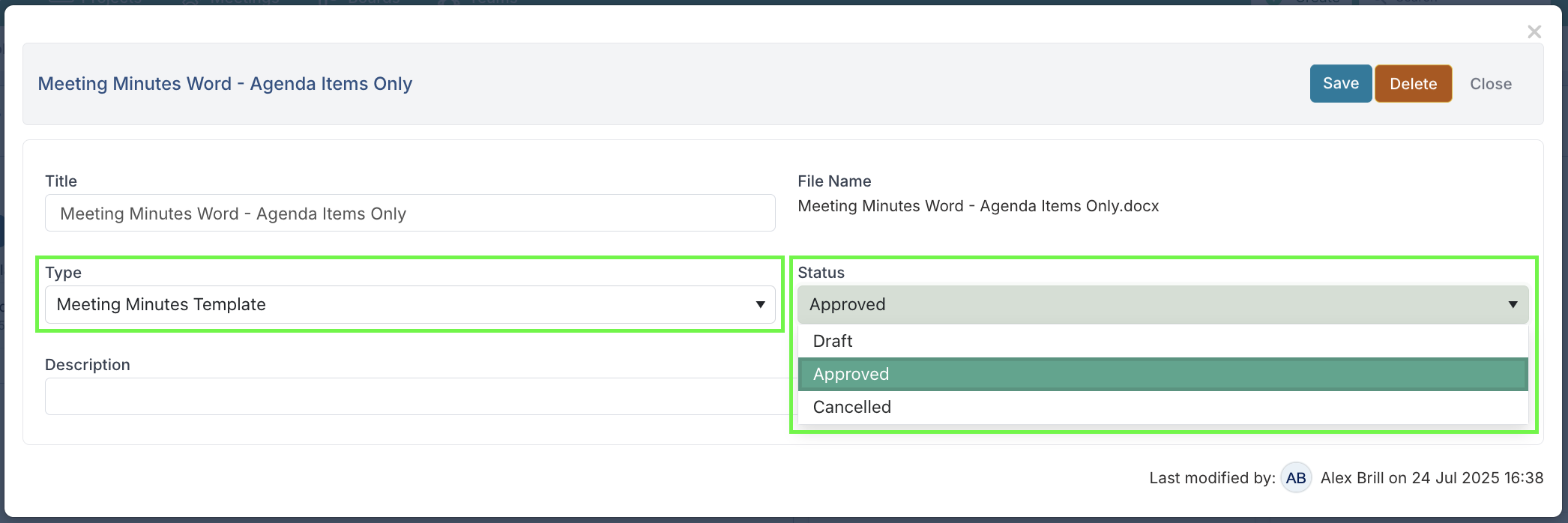The width and height of the screenshot is (1568, 523).
Task: Click the file name ending in .docx
Action: 977,206
